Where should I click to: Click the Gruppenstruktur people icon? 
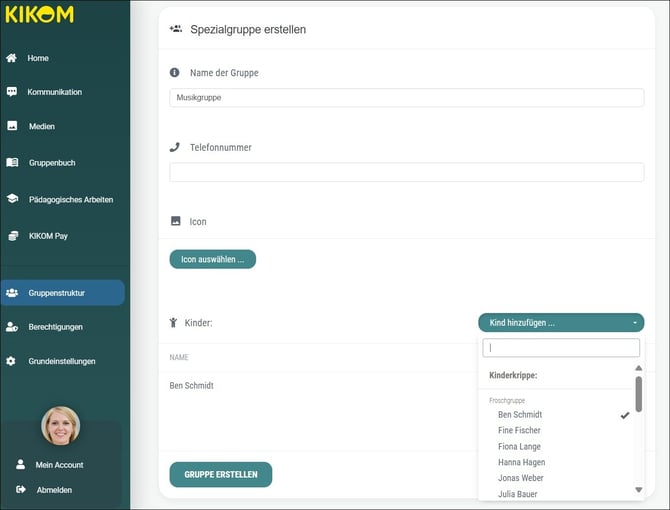[12, 293]
